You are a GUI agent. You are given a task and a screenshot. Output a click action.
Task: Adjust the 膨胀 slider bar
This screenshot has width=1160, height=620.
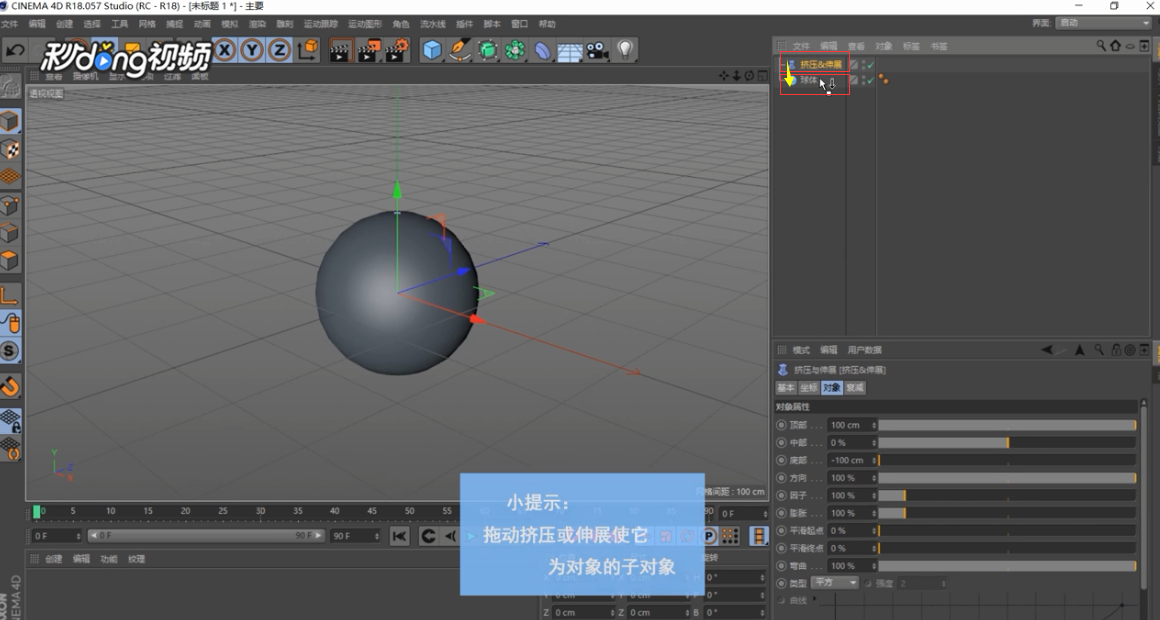1007,513
